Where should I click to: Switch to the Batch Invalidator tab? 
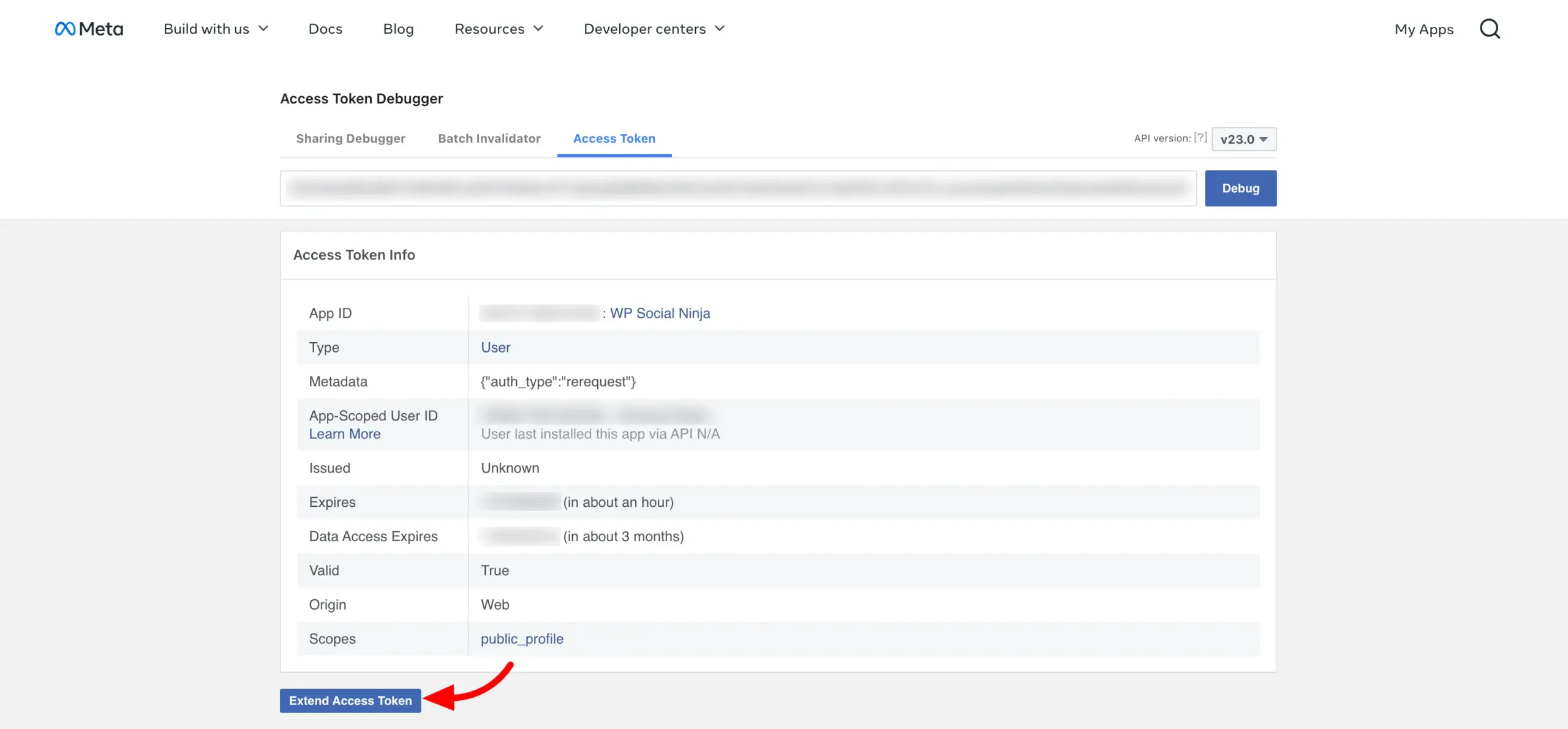click(x=489, y=138)
